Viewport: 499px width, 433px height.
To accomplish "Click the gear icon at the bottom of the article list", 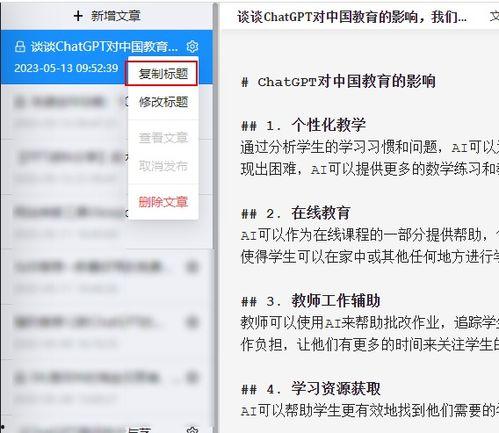I will point(192,430).
